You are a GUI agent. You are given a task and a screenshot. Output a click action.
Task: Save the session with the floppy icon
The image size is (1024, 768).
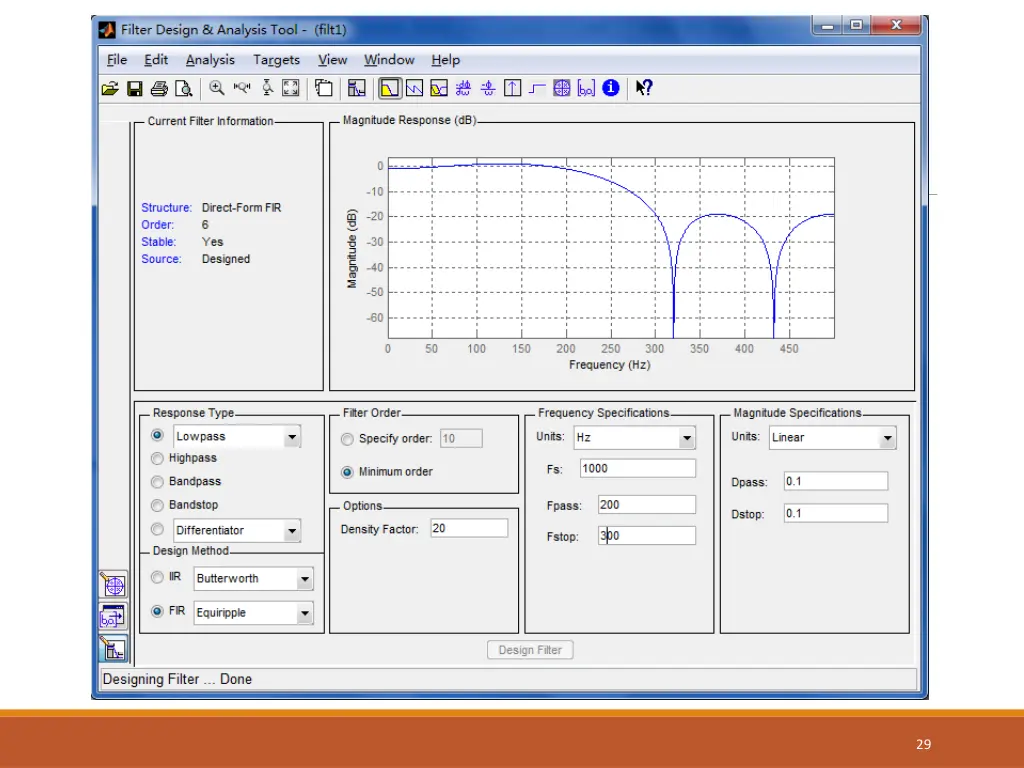click(135, 88)
